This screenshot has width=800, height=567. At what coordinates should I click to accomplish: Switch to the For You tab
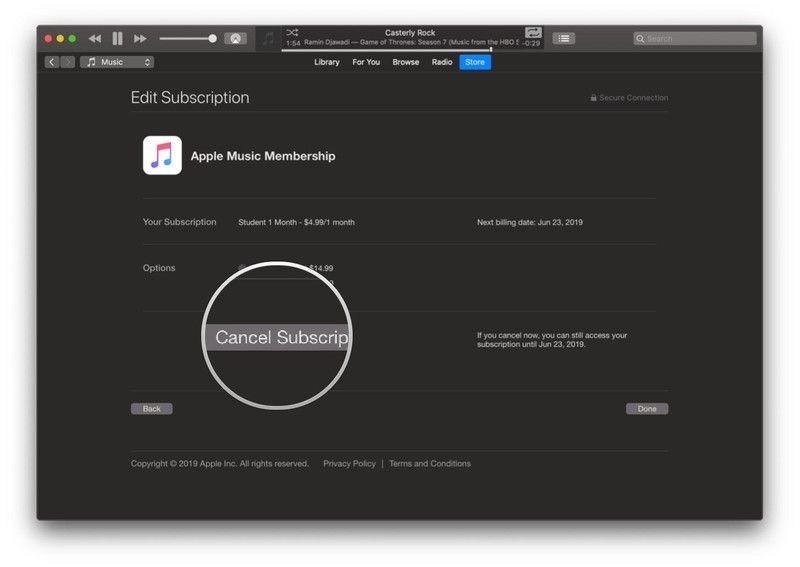366,62
